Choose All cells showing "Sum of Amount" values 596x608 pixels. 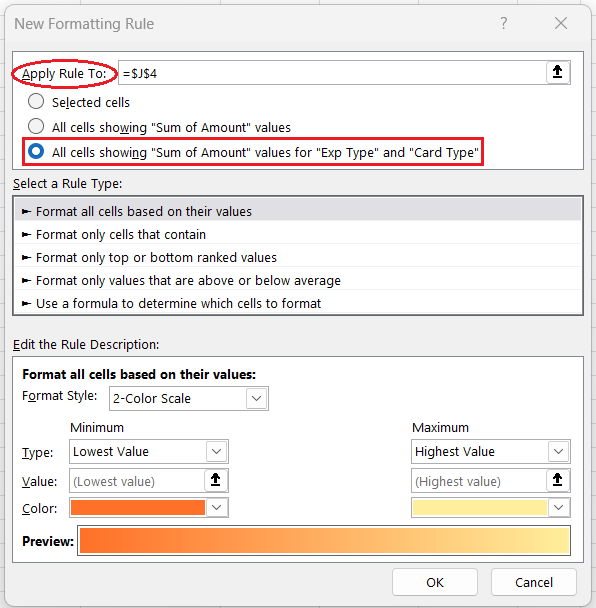pyautogui.click(x=36, y=126)
